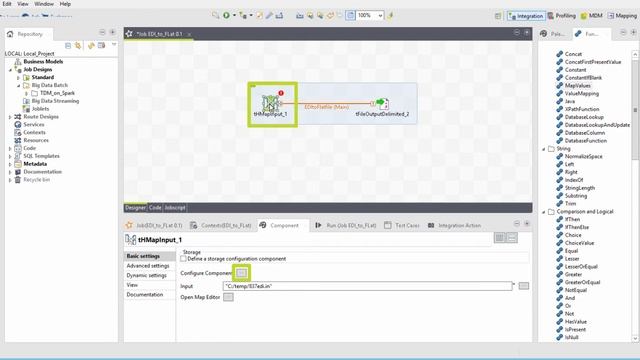640x360 pixels.
Task: Click the green Run button in toolbar
Action: [226, 16]
